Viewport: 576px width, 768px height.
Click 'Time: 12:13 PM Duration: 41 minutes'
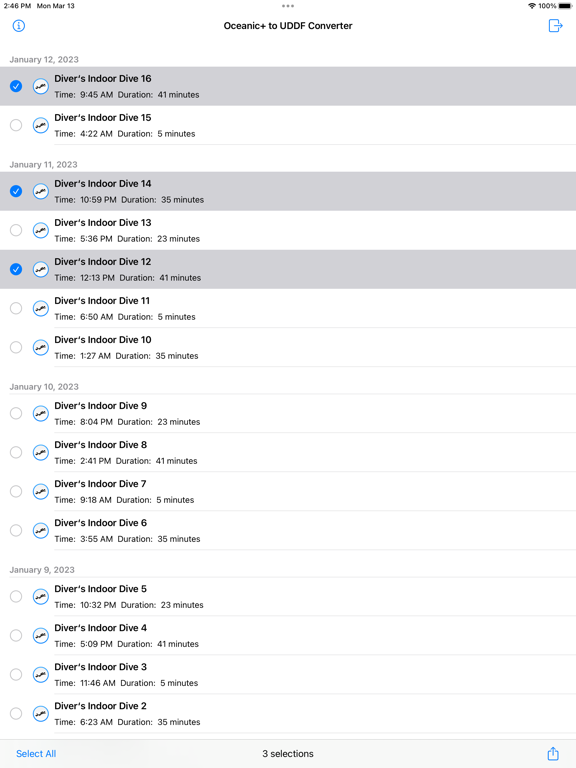coord(127,278)
